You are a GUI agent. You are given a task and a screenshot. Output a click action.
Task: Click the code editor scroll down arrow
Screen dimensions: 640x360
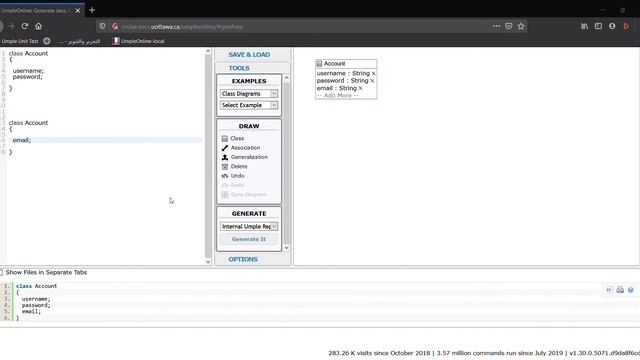[x=208, y=262]
